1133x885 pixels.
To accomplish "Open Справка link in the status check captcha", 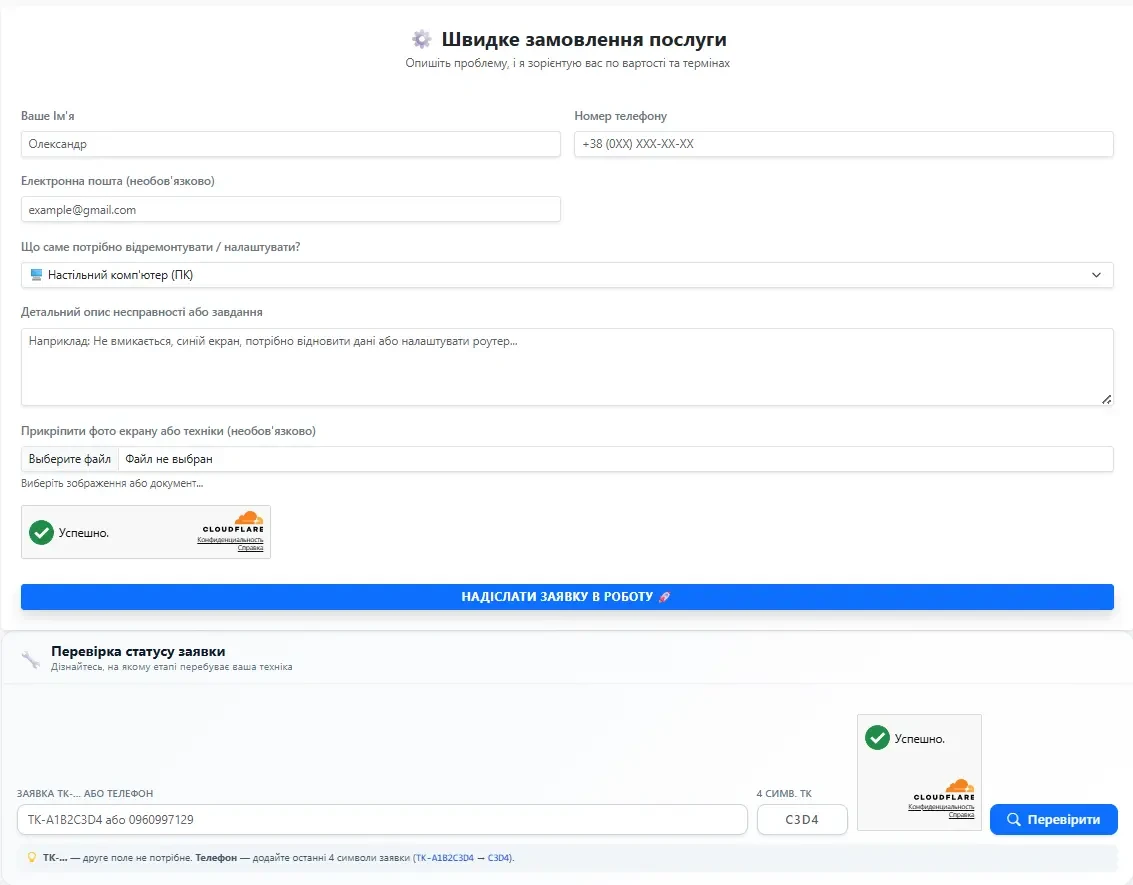I will coord(962,815).
